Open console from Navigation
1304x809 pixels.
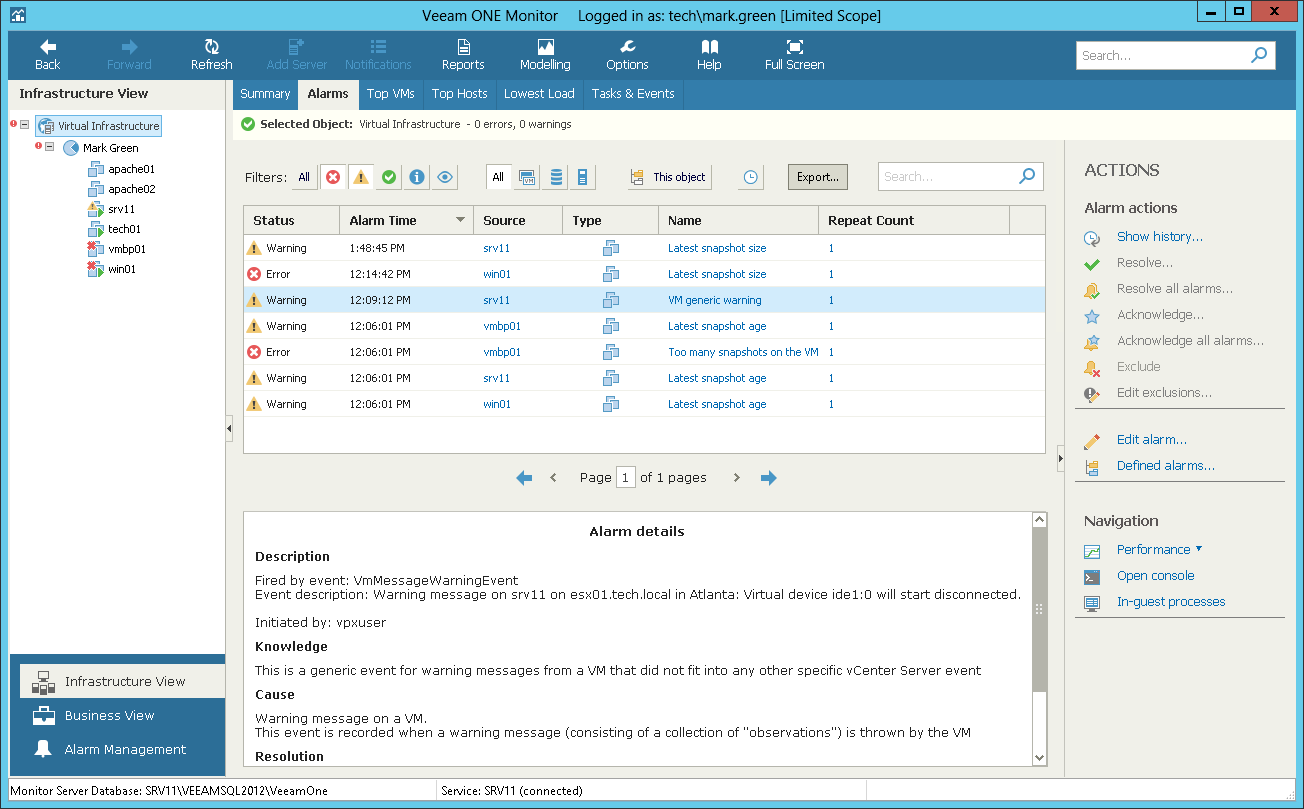(1155, 576)
